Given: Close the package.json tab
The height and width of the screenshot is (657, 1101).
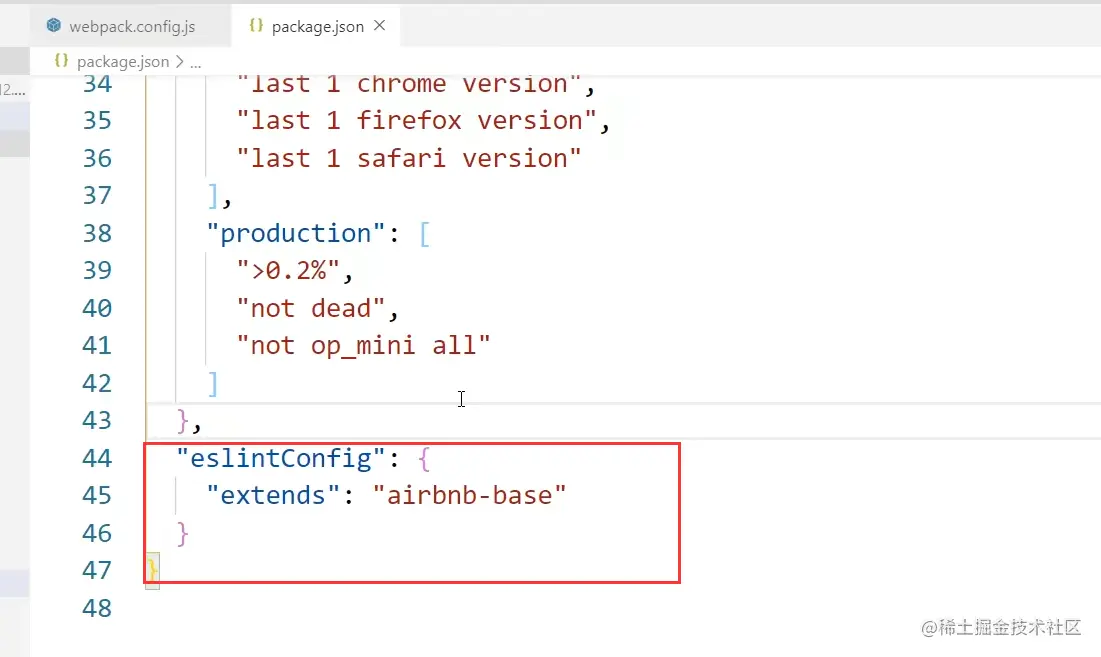Looking at the screenshot, I should (x=380, y=26).
